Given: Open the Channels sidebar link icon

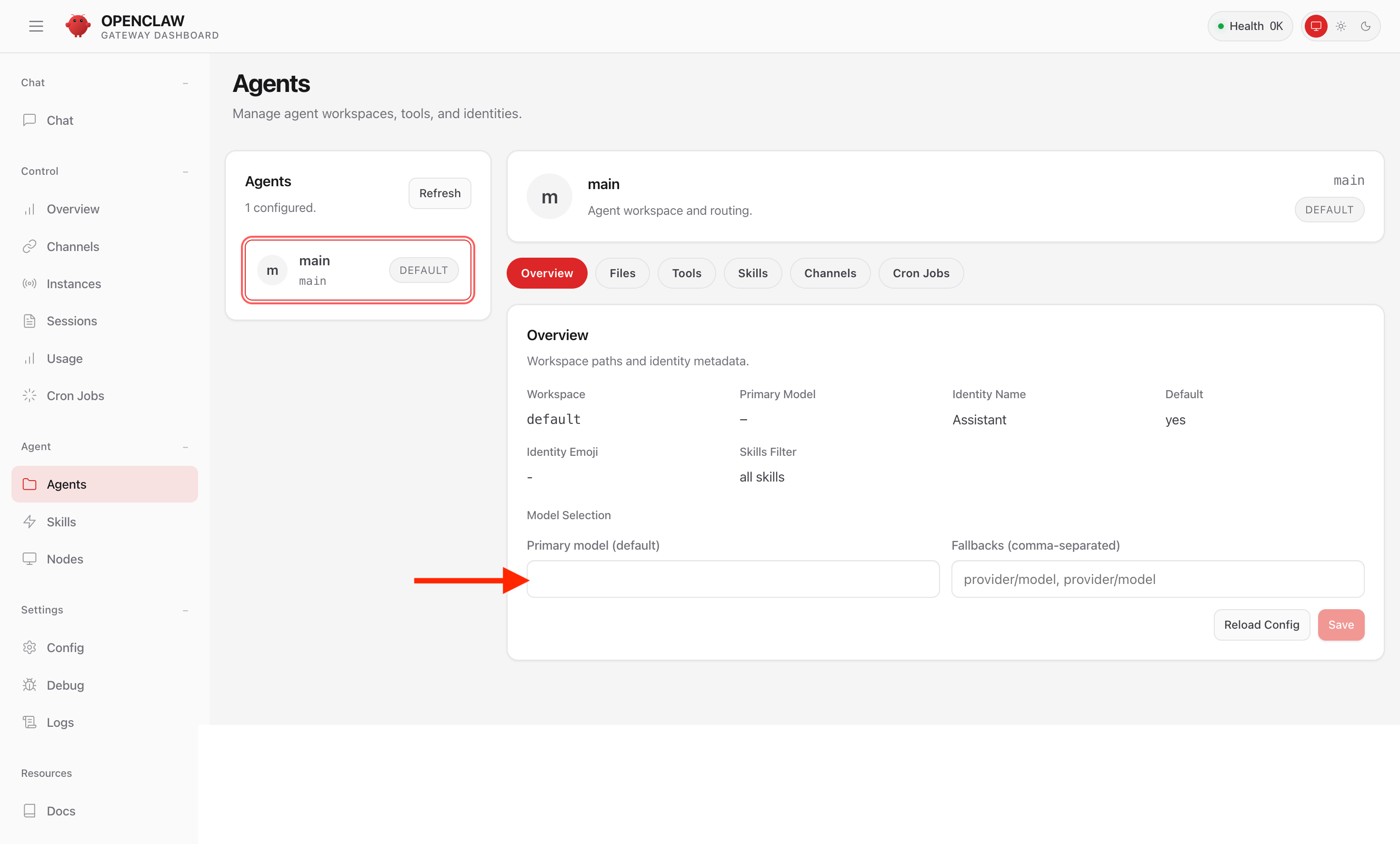Looking at the screenshot, I should (30, 246).
